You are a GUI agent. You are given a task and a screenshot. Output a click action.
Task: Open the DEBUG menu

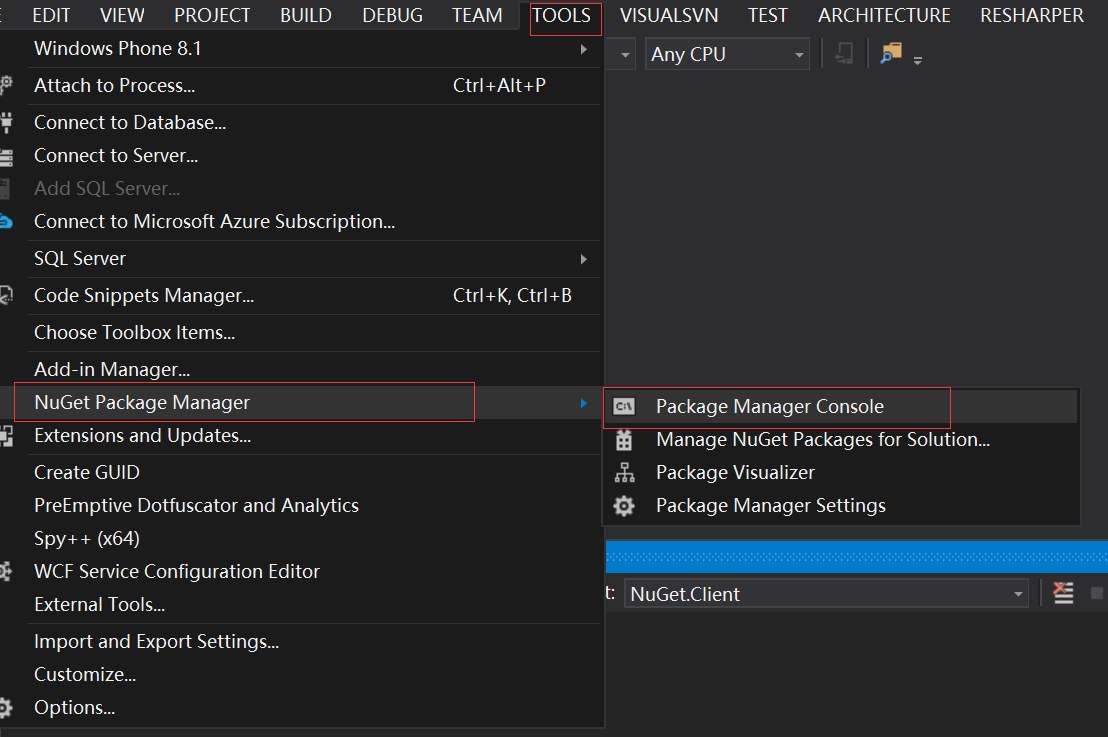(x=392, y=15)
